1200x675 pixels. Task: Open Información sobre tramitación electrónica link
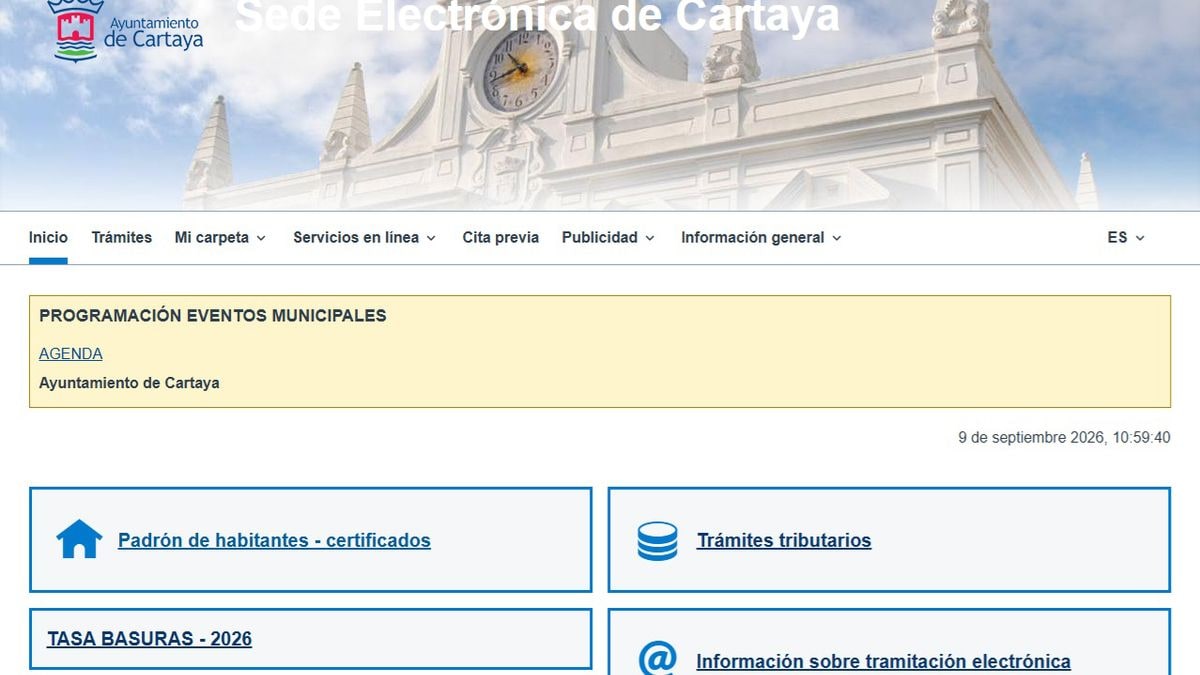click(883, 661)
